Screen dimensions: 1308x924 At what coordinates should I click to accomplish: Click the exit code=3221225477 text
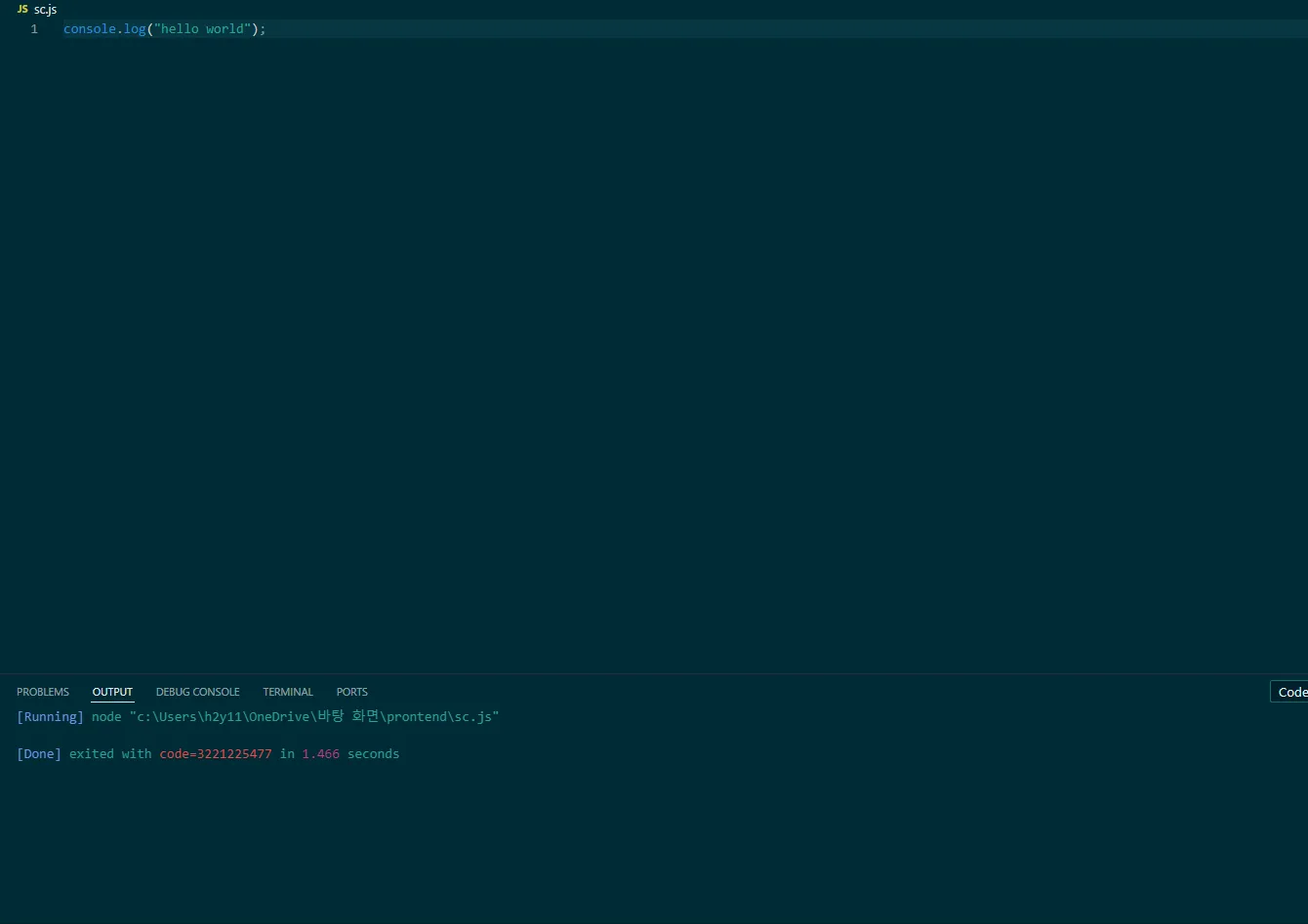point(216,754)
